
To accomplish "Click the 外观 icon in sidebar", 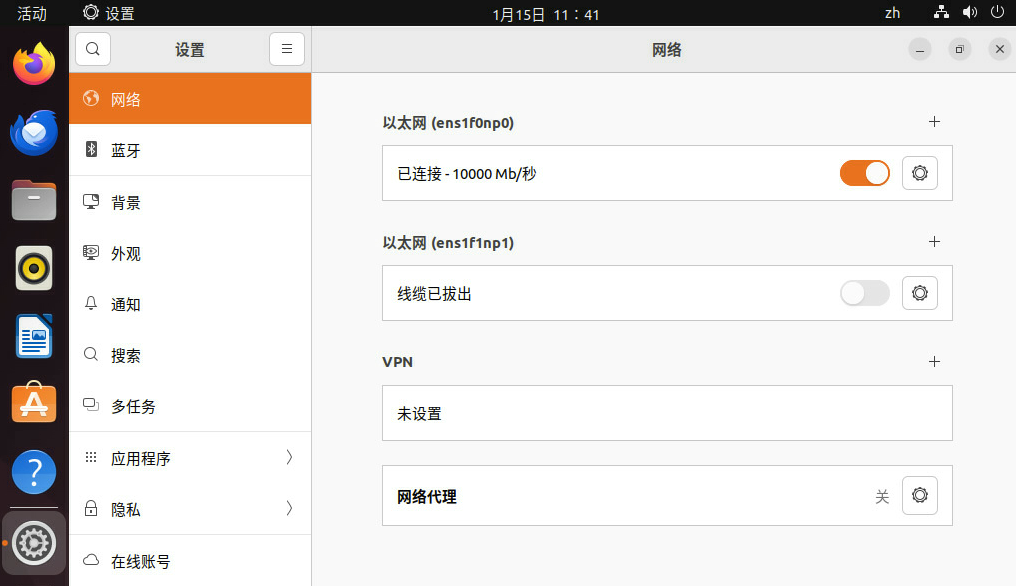I will (x=91, y=252).
